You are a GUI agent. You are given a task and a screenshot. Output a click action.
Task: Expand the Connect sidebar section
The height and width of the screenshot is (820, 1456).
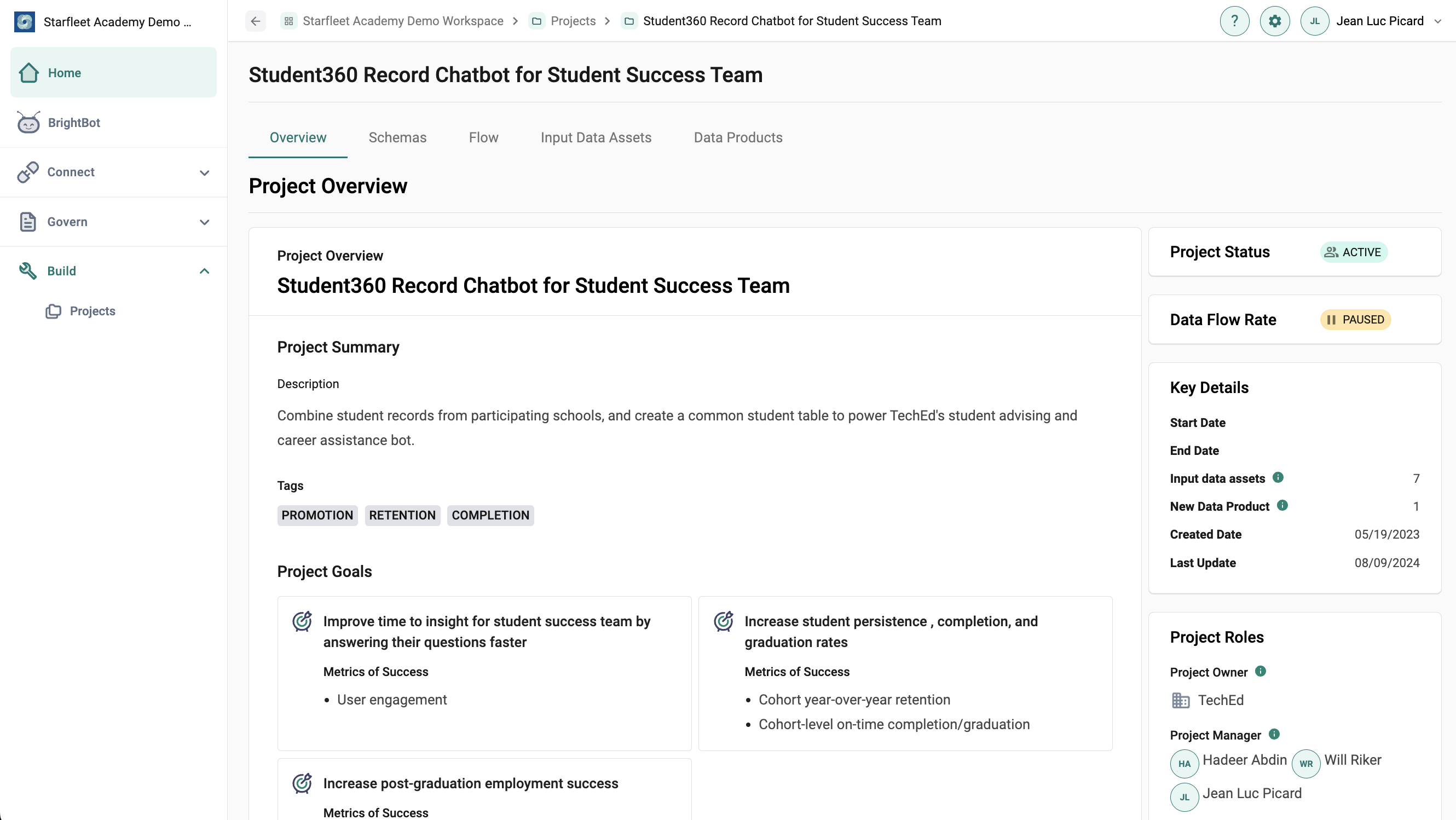point(113,172)
